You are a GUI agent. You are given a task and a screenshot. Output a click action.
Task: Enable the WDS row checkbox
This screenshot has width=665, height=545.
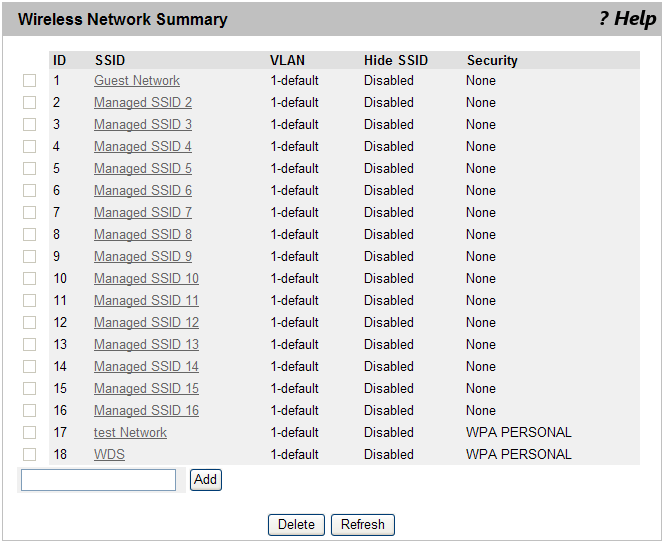tap(30, 455)
